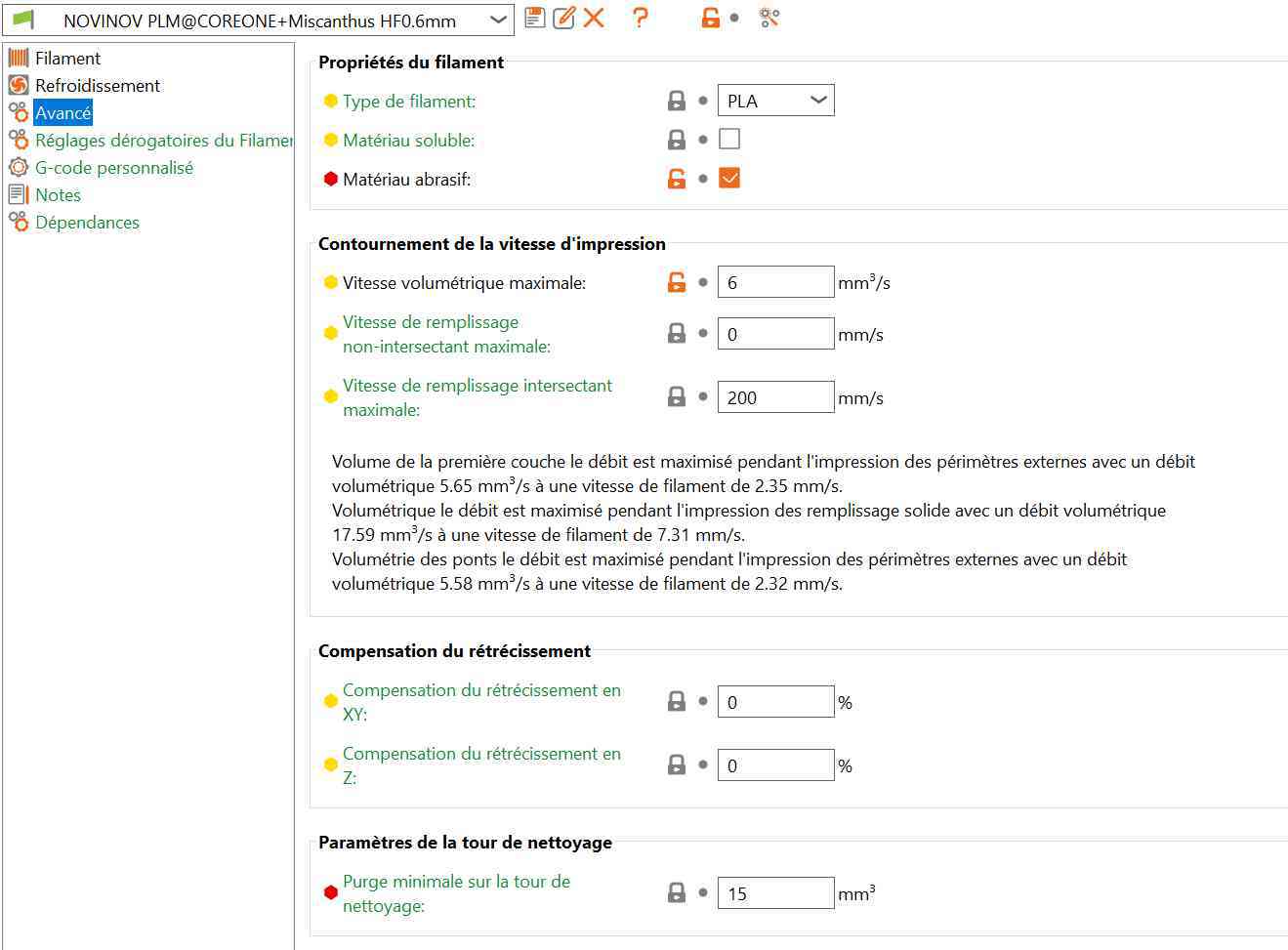Click the Compensation du rétrécissement en XY label
The width and height of the screenshot is (1288, 950).
(x=481, y=702)
